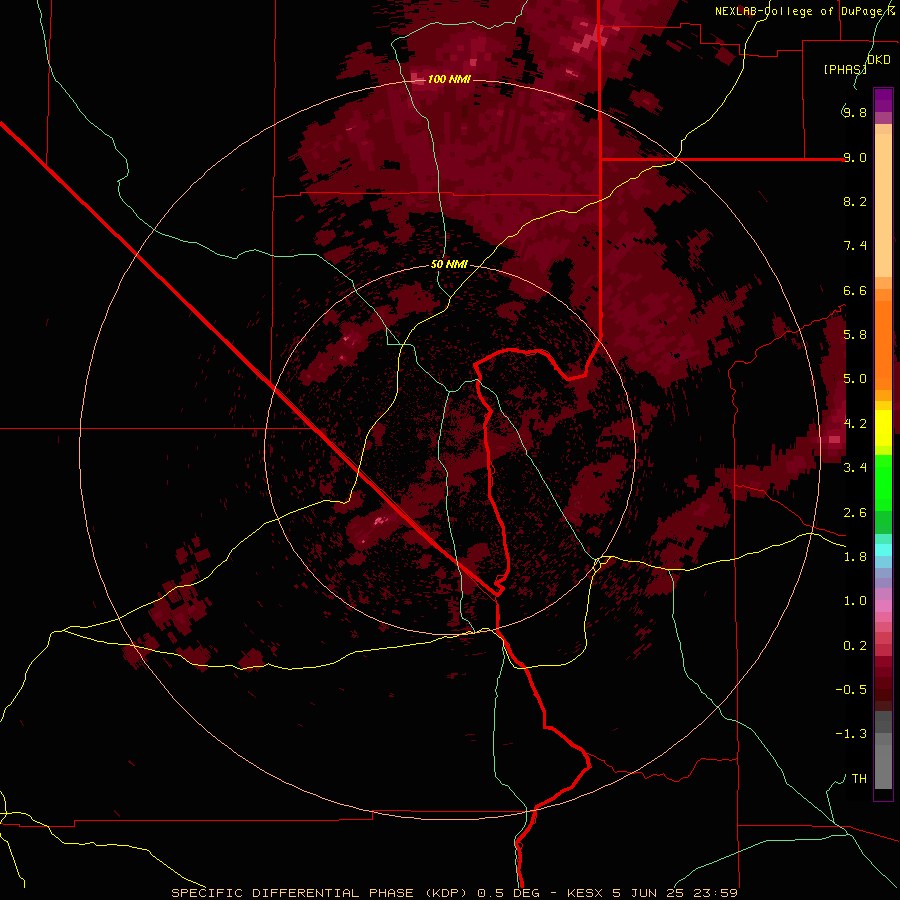Click the "3.4" value on color scale
This screenshot has height=900, width=900.
click(855, 468)
